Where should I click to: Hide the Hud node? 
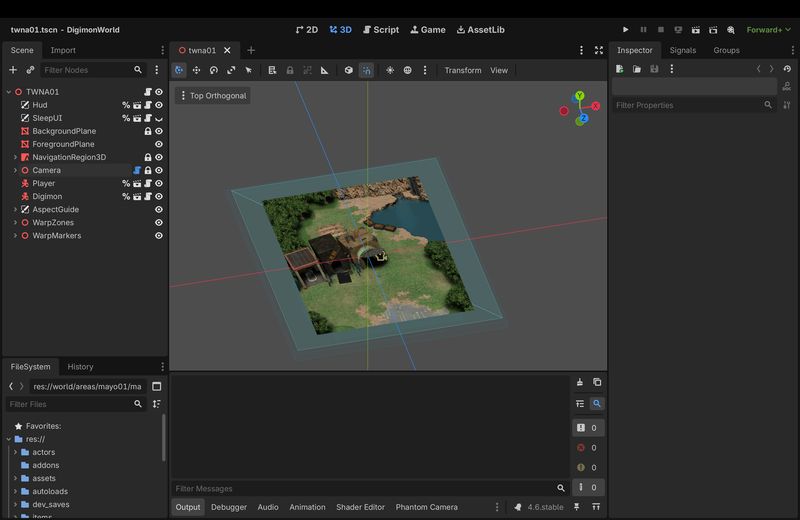(159, 105)
